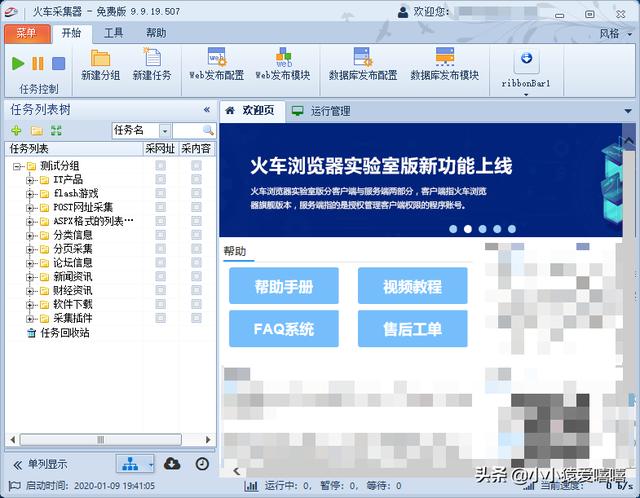The image size is (640, 498).
Task: Toggle 采内容 checkbox for 新闻资讯
Action: point(196,276)
